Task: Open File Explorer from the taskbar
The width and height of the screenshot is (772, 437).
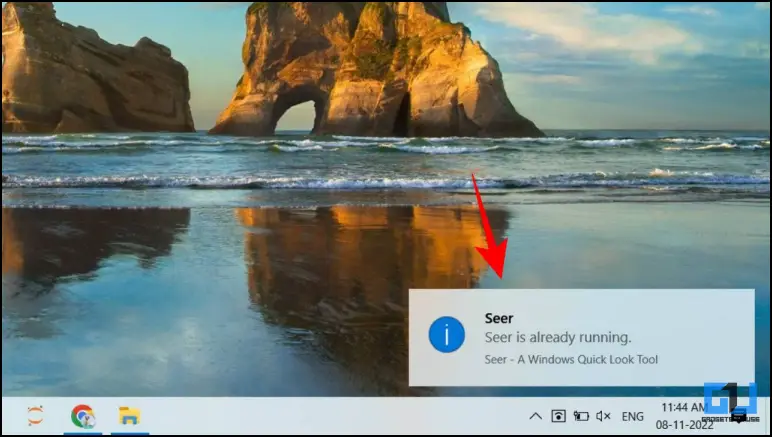Action: tap(129, 416)
